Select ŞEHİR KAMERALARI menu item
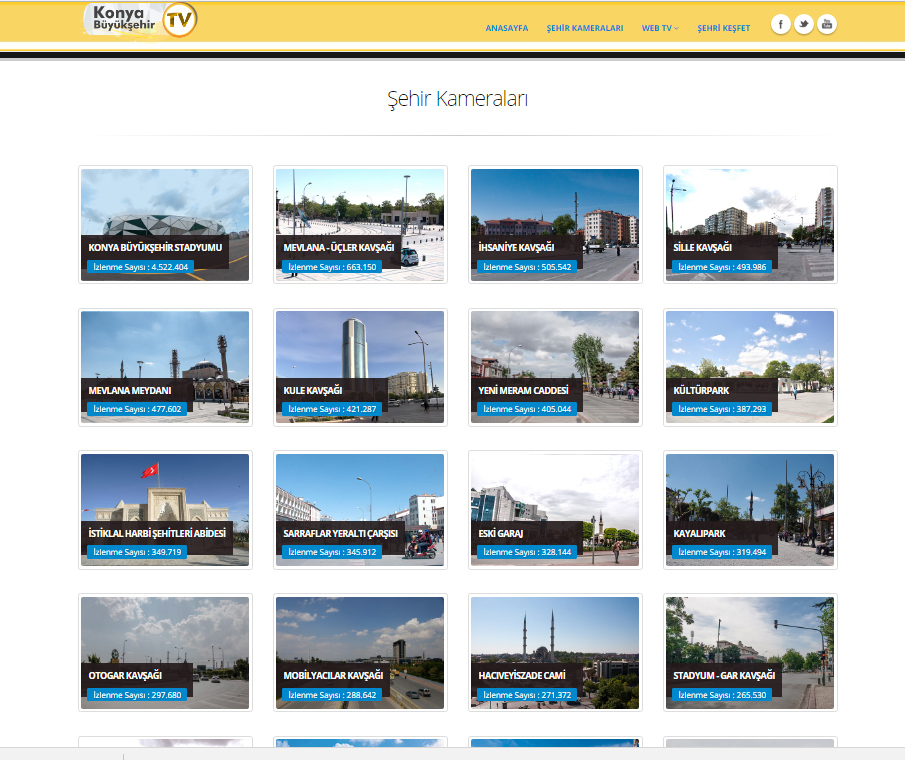Image resolution: width=905 pixels, height=760 pixels. [585, 28]
